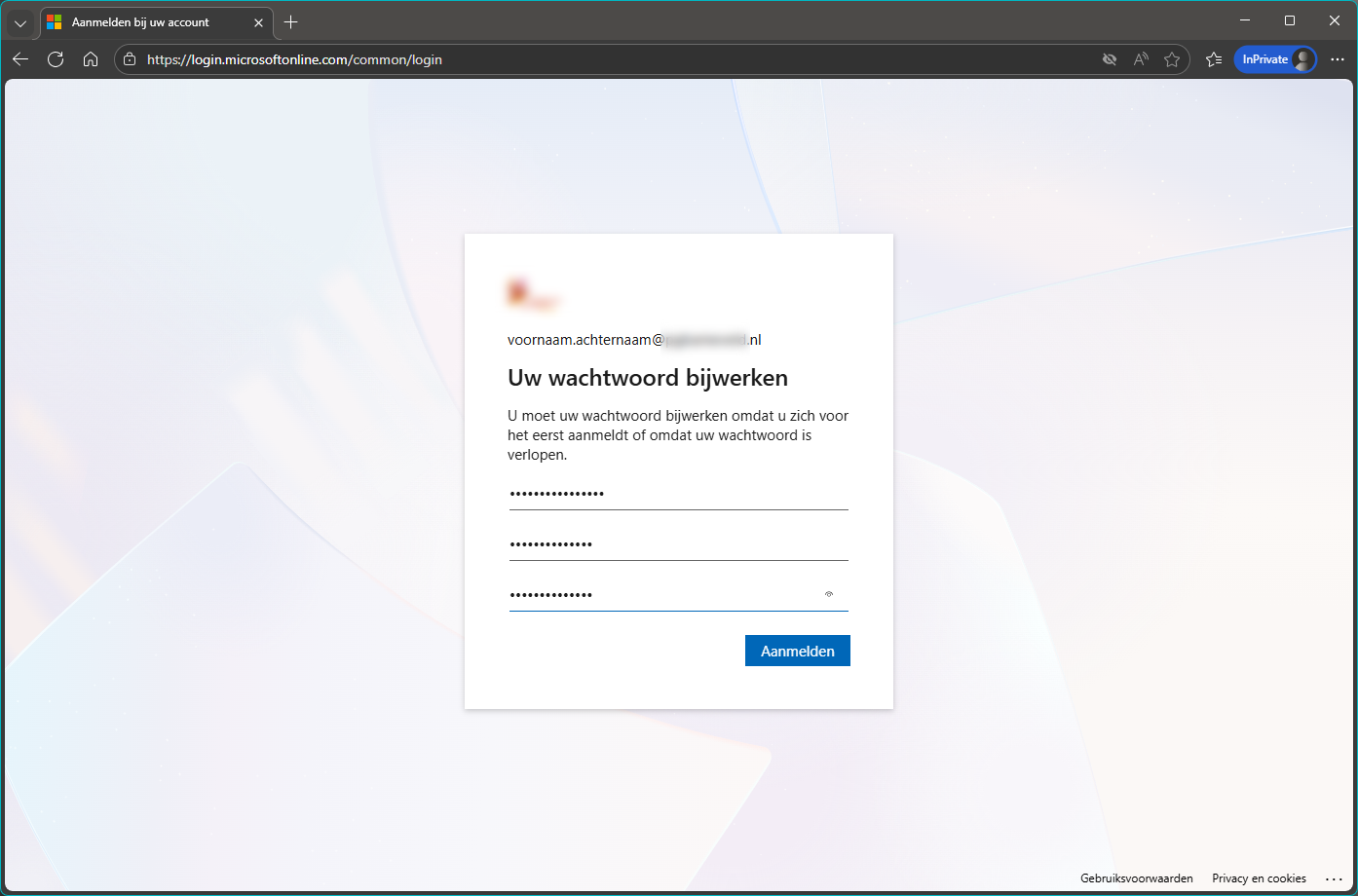Click the voornaam.achternaam email address text
The width and height of the screenshot is (1358, 896).
[634, 340]
